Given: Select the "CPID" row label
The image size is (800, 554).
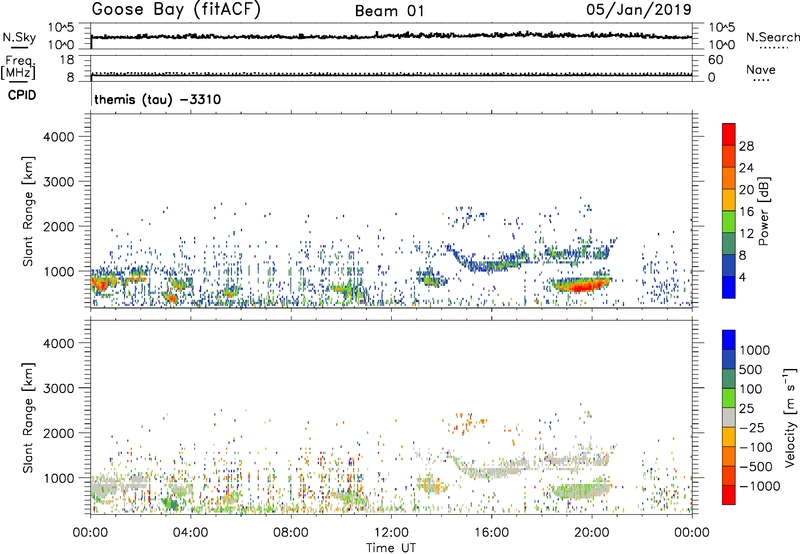Looking at the screenshot, I should click(22, 95).
